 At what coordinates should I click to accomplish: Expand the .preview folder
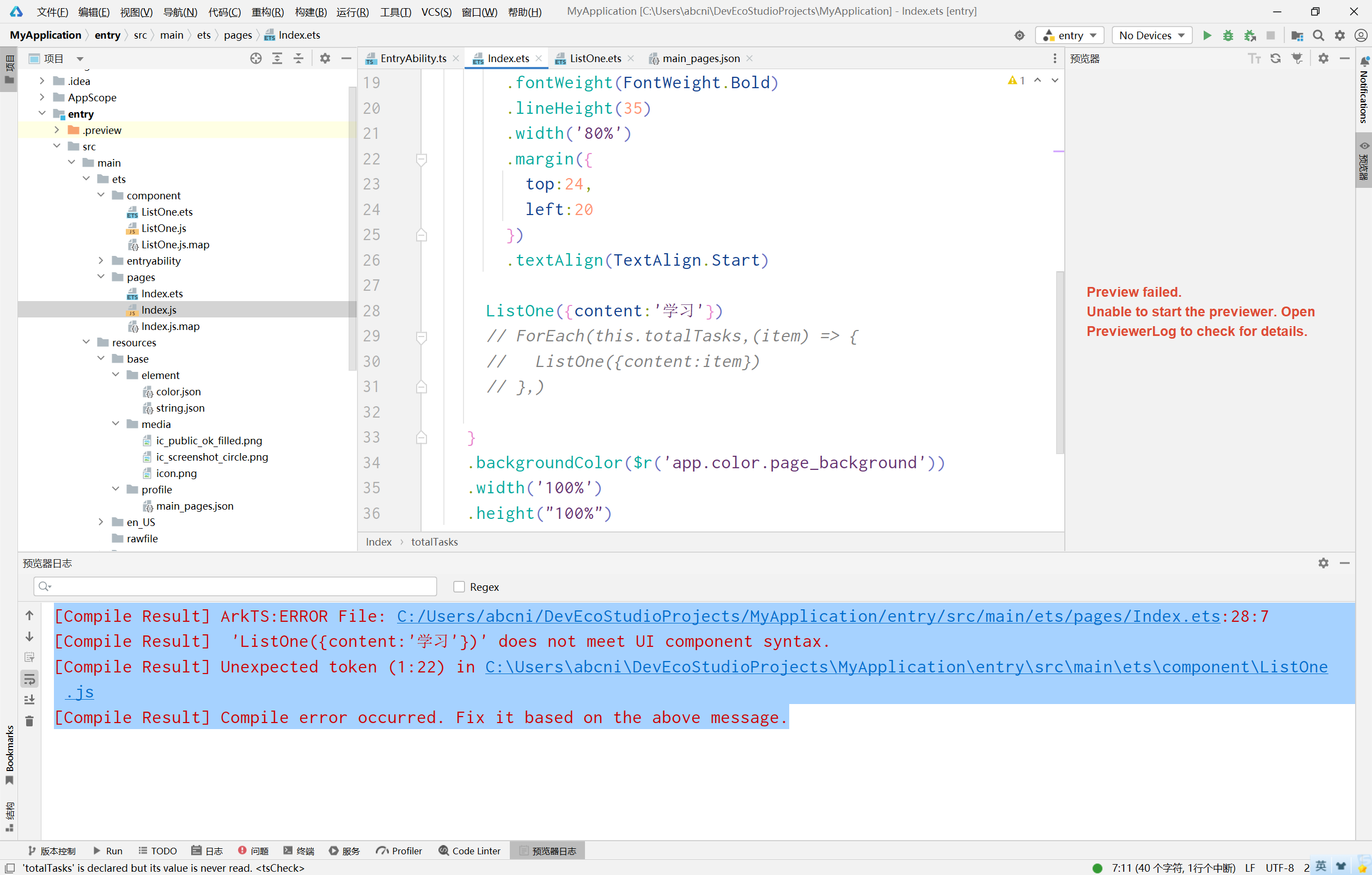(x=57, y=130)
